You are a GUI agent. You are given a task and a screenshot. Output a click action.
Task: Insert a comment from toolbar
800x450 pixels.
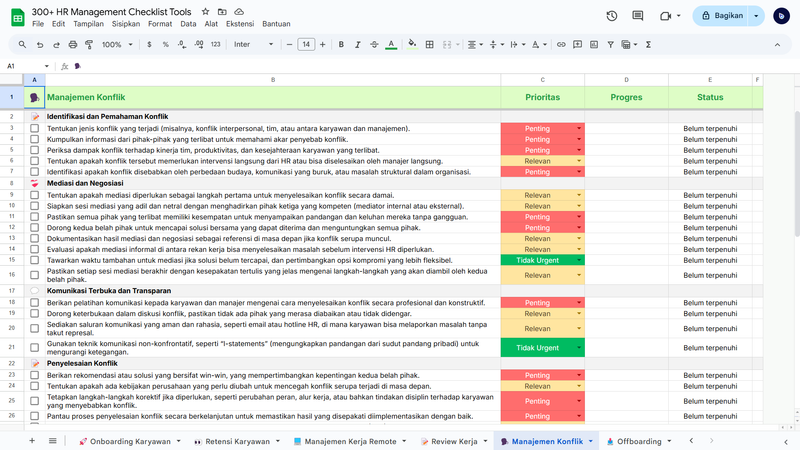pyautogui.click(x=578, y=45)
